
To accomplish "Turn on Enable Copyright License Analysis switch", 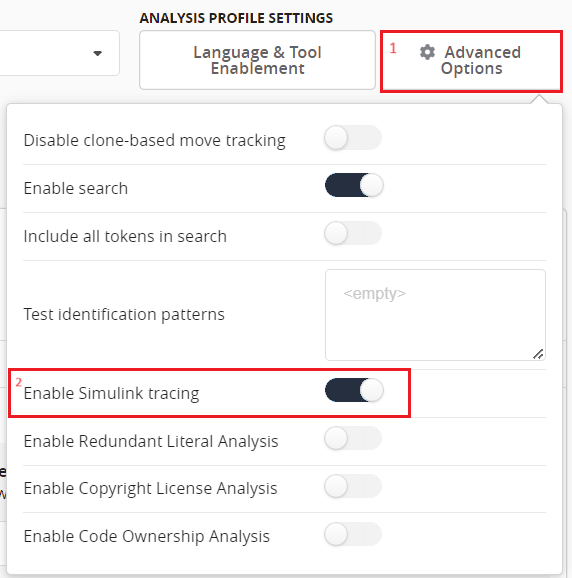I will [353, 486].
